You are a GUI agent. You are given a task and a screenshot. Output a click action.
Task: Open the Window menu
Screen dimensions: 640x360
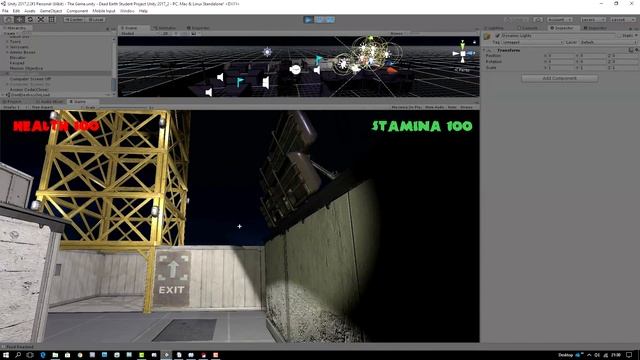(127, 11)
